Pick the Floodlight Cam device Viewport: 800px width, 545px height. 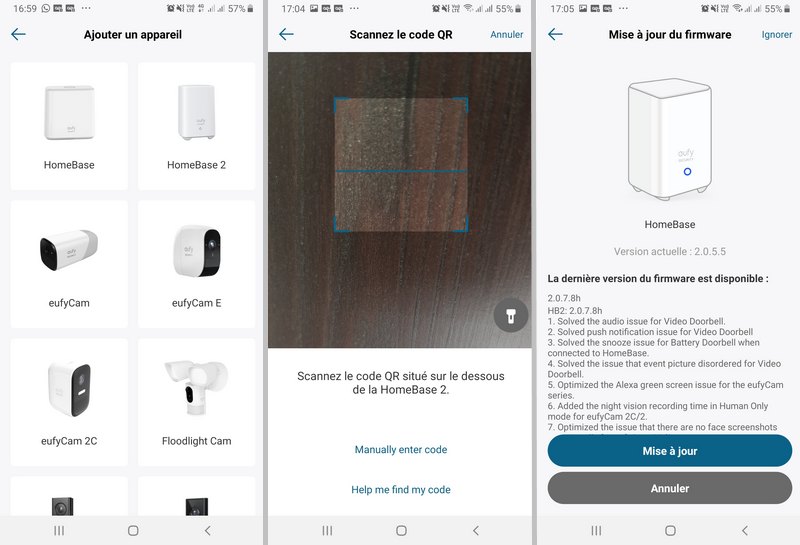point(196,402)
